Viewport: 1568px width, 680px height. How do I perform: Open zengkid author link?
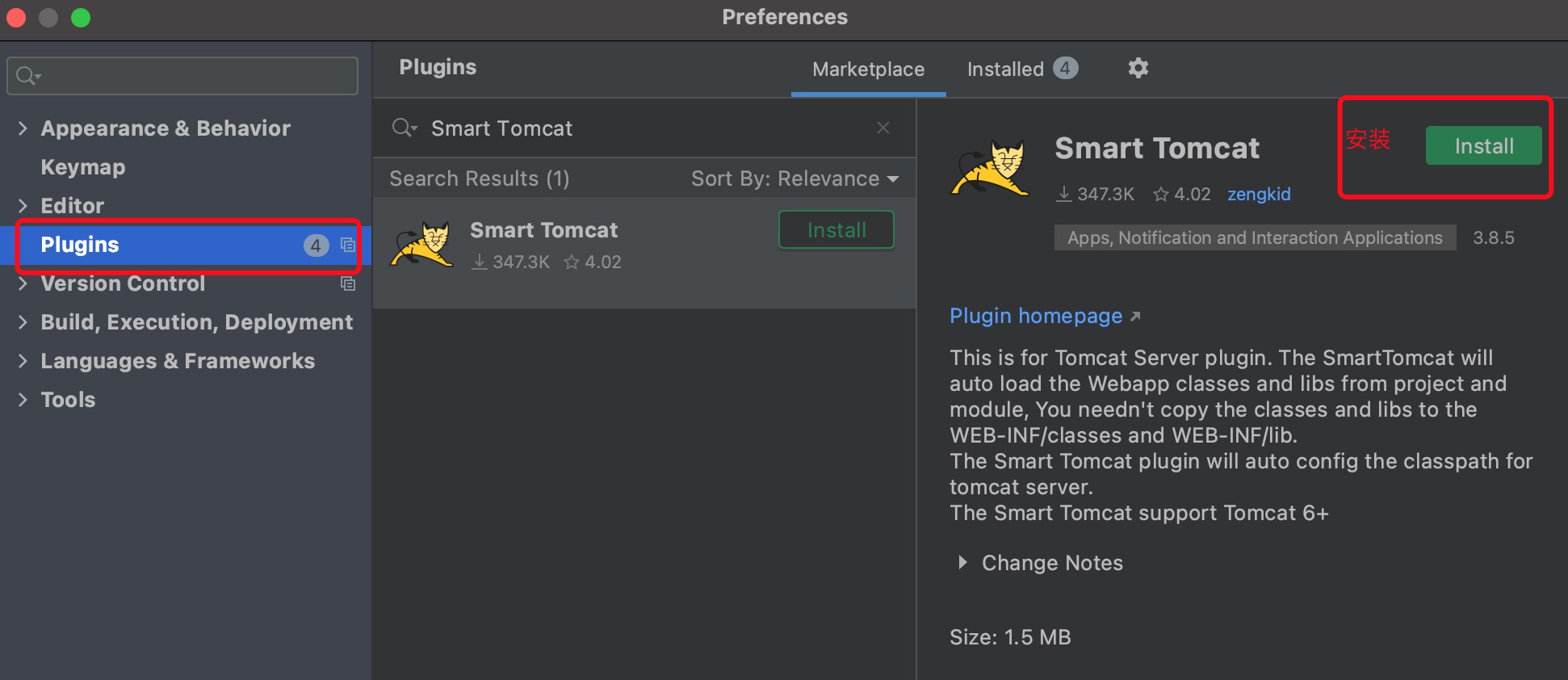point(1259,194)
